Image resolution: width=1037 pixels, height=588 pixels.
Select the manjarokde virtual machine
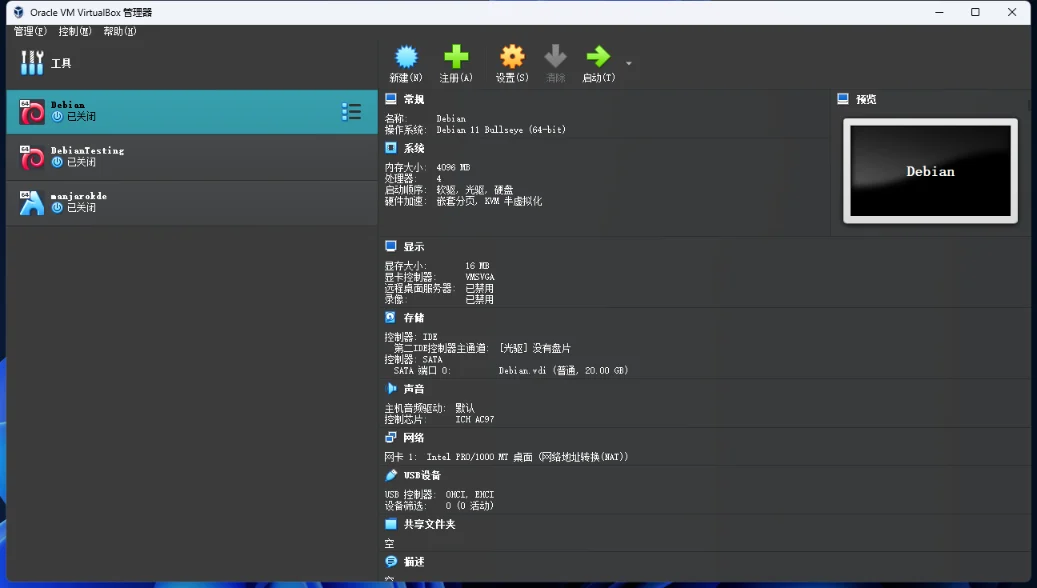pos(192,203)
